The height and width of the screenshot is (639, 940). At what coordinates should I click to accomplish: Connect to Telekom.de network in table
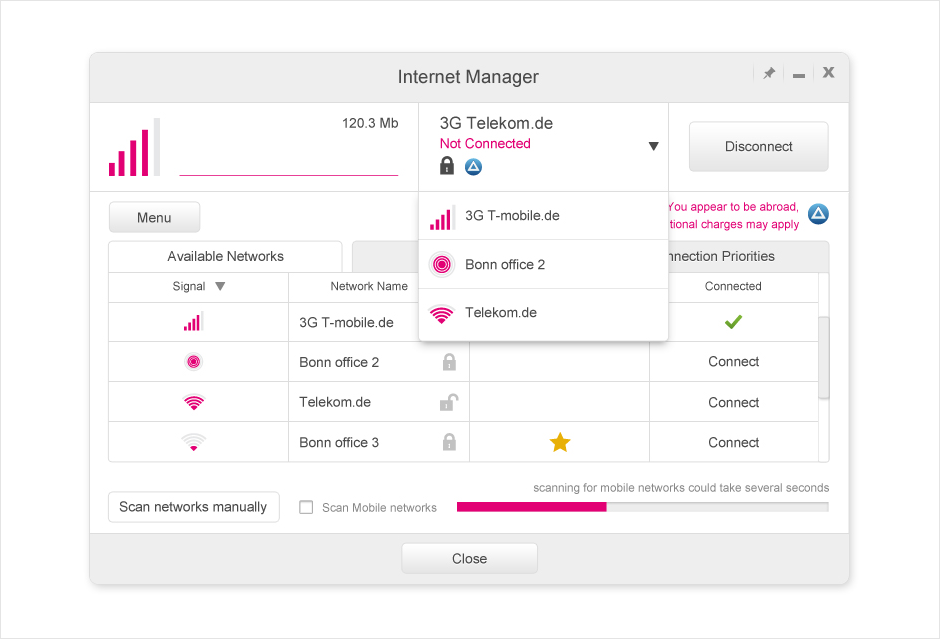click(x=733, y=402)
